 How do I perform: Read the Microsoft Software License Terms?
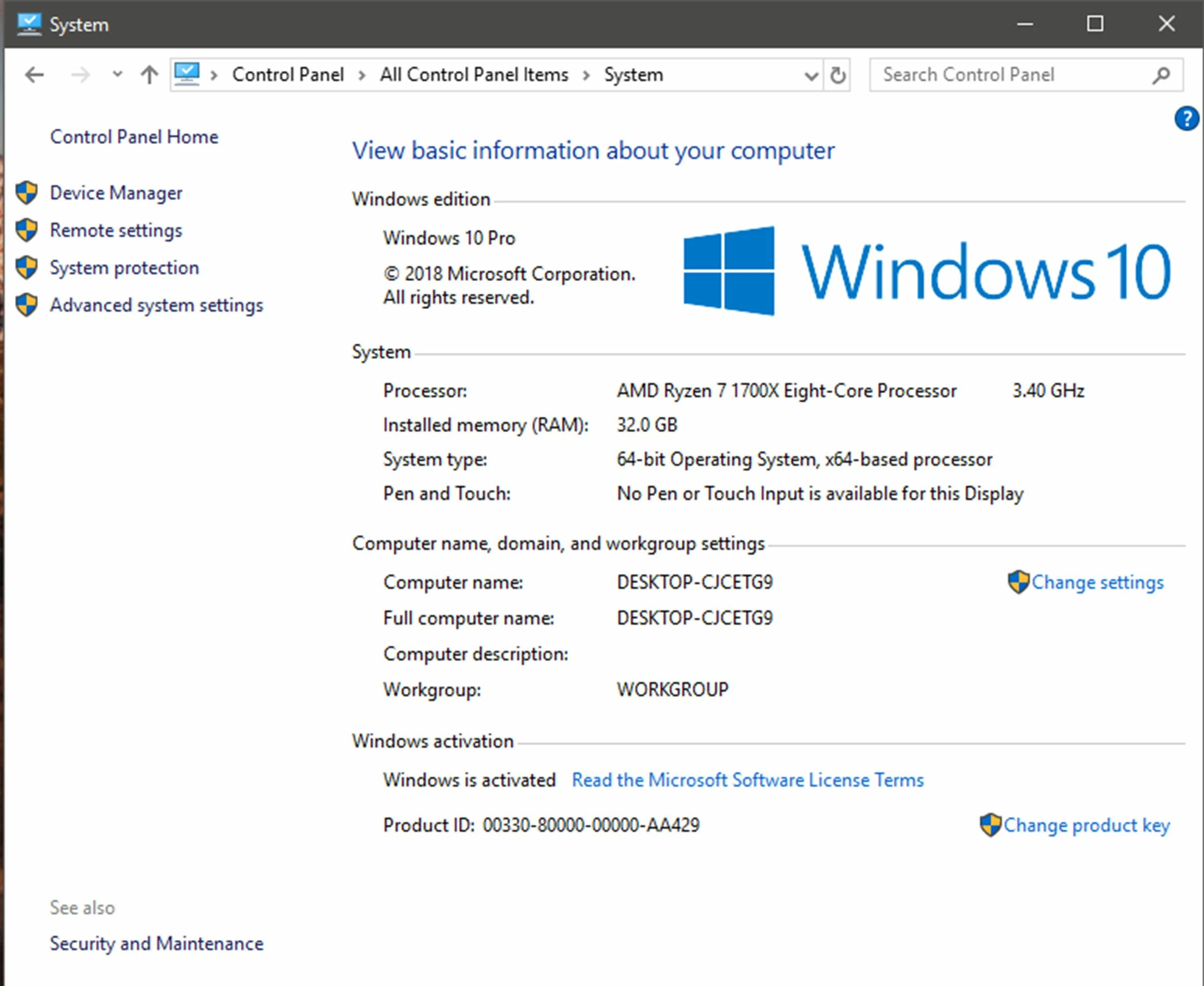pos(747,780)
